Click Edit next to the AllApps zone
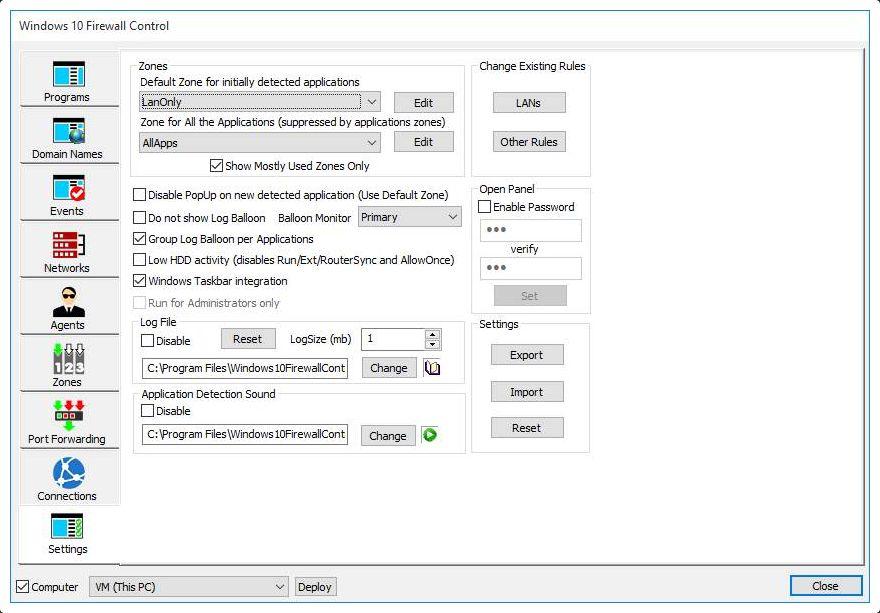Screen dimensions: 880x613 (424, 142)
